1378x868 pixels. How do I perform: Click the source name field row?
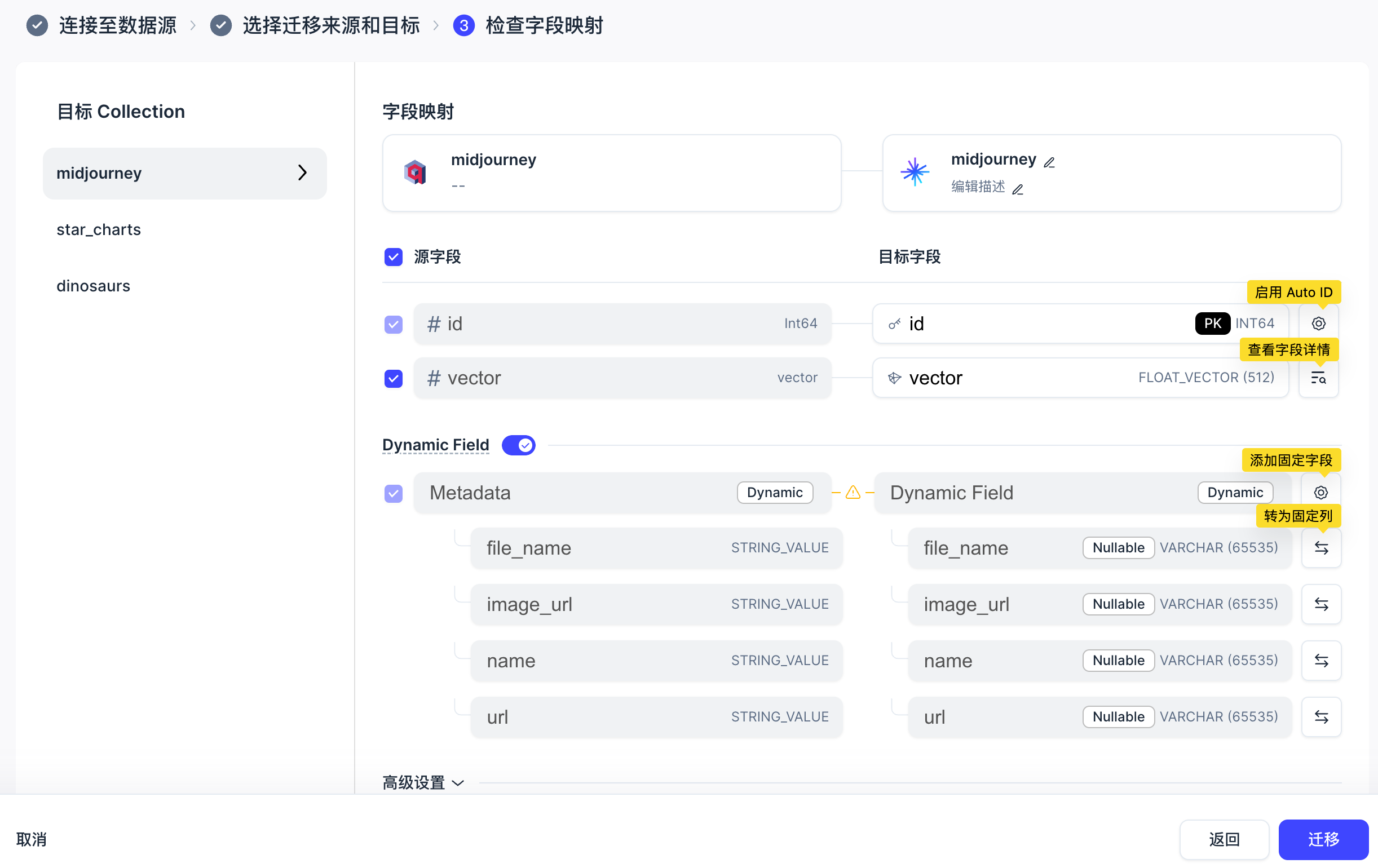[x=656, y=660]
